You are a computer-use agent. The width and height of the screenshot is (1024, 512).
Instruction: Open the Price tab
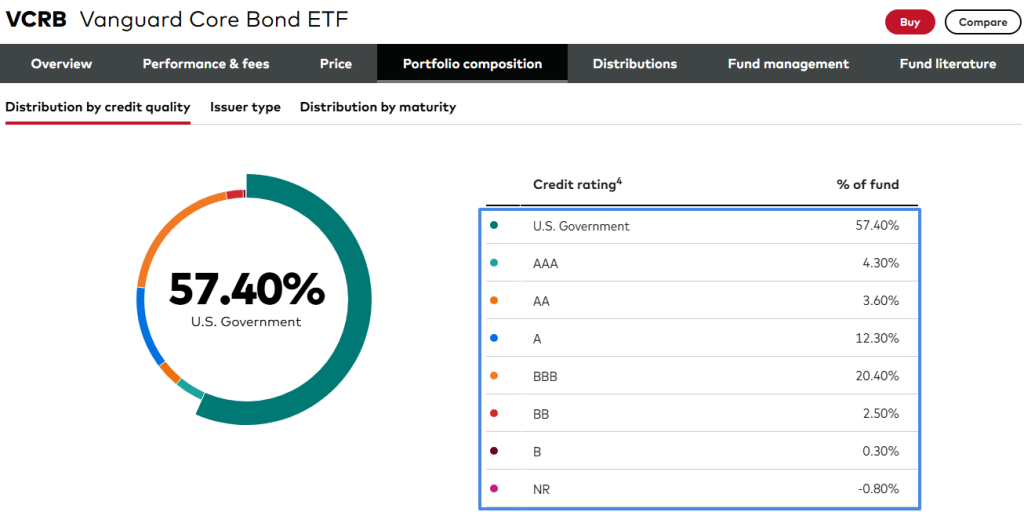click(x=336, y=64)
